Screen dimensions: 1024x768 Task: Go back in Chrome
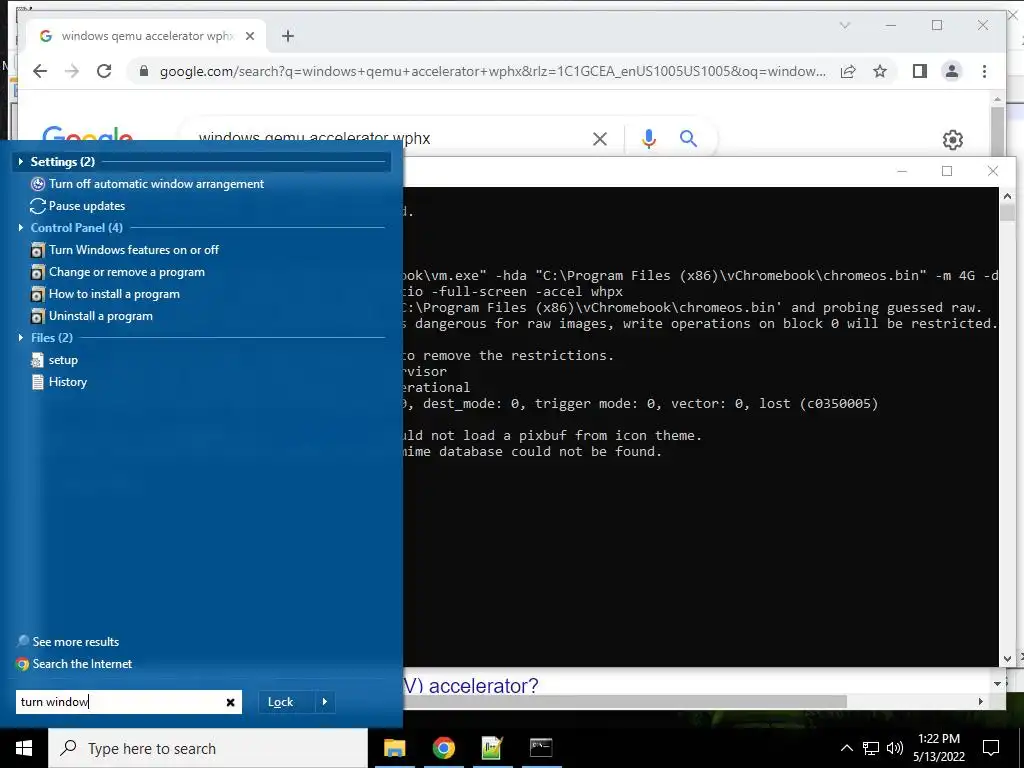click(x=40, y=71)
